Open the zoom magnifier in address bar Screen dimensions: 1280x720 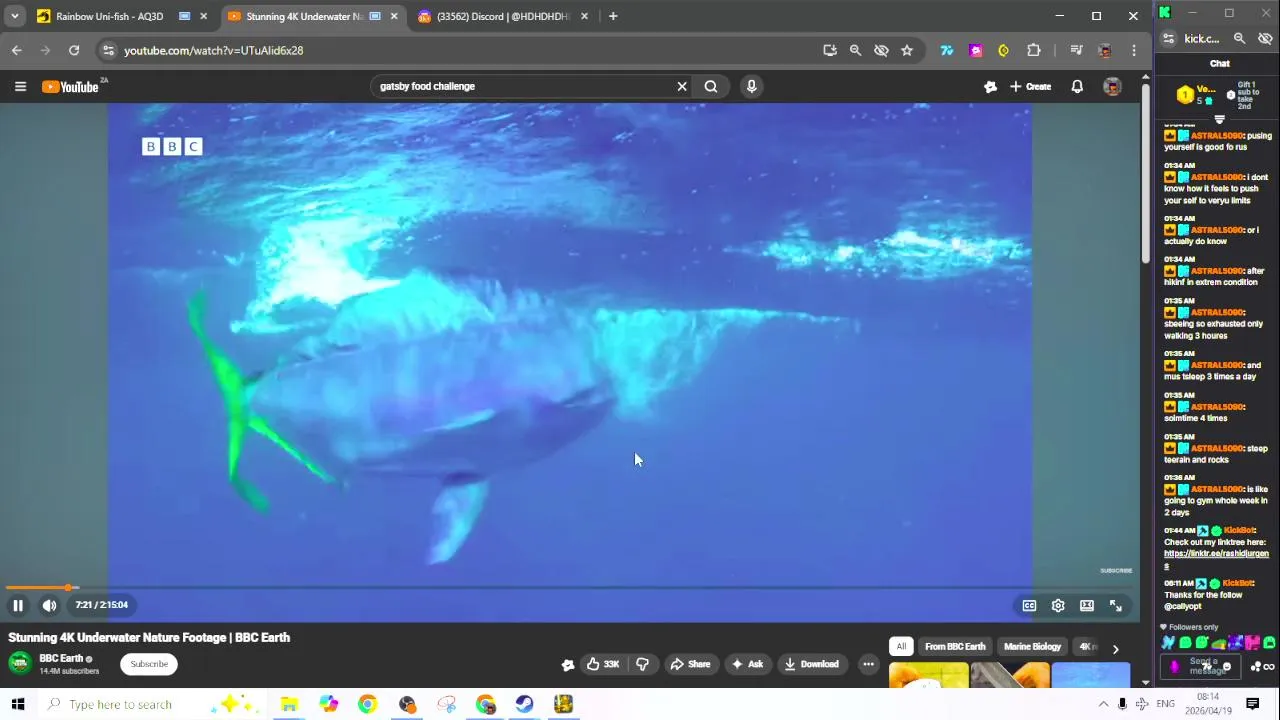click(x=855, y=50)
